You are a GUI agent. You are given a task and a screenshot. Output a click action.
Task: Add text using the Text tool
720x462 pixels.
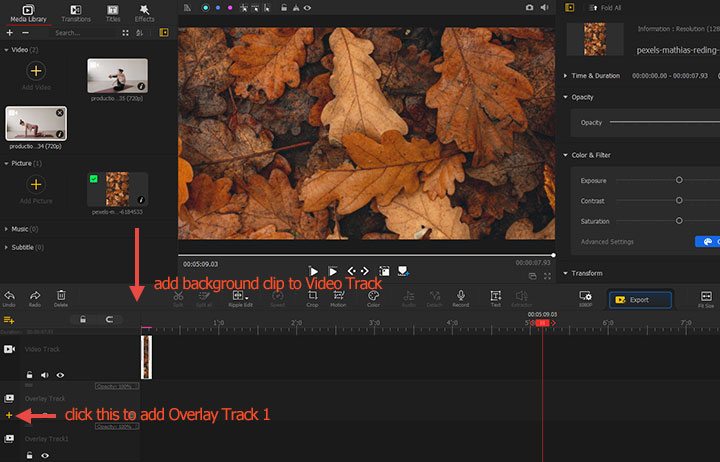pyautogui.click(x=496, y=295)
